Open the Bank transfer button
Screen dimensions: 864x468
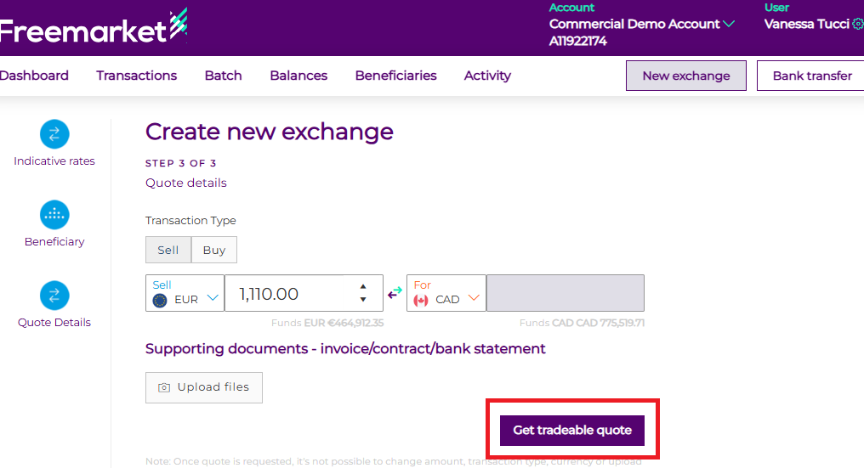[810, 76]
